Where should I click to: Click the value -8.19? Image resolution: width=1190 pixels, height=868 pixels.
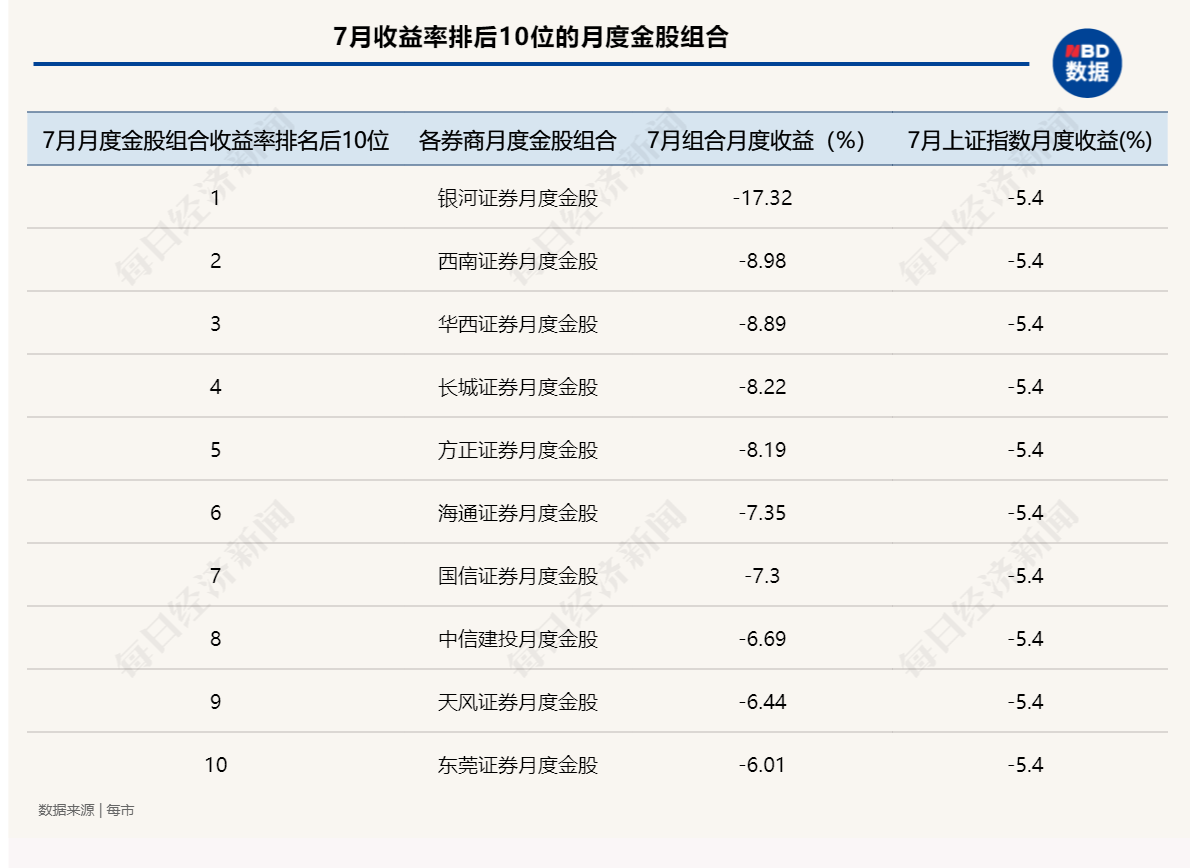pyautogui.click(x=763, y=450)
